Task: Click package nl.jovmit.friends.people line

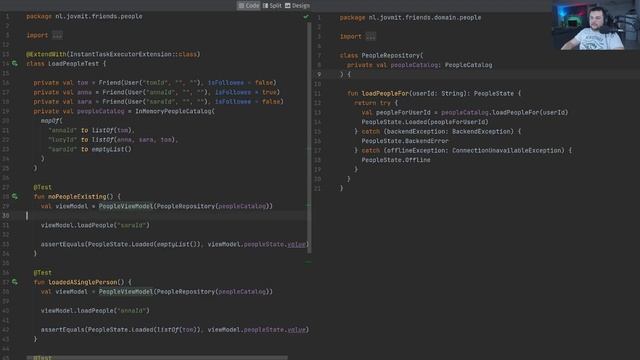Action: (84, 16)
